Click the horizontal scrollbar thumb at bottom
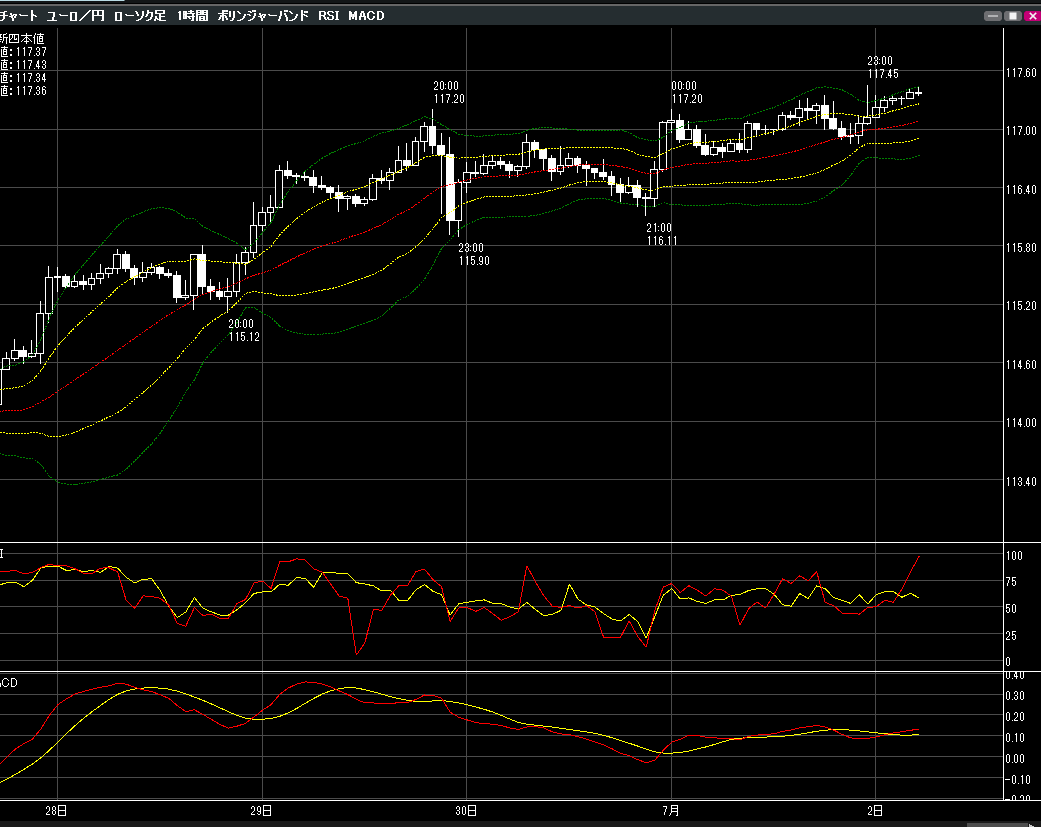This screenshot has width=1041, height=827. [995, 823]
